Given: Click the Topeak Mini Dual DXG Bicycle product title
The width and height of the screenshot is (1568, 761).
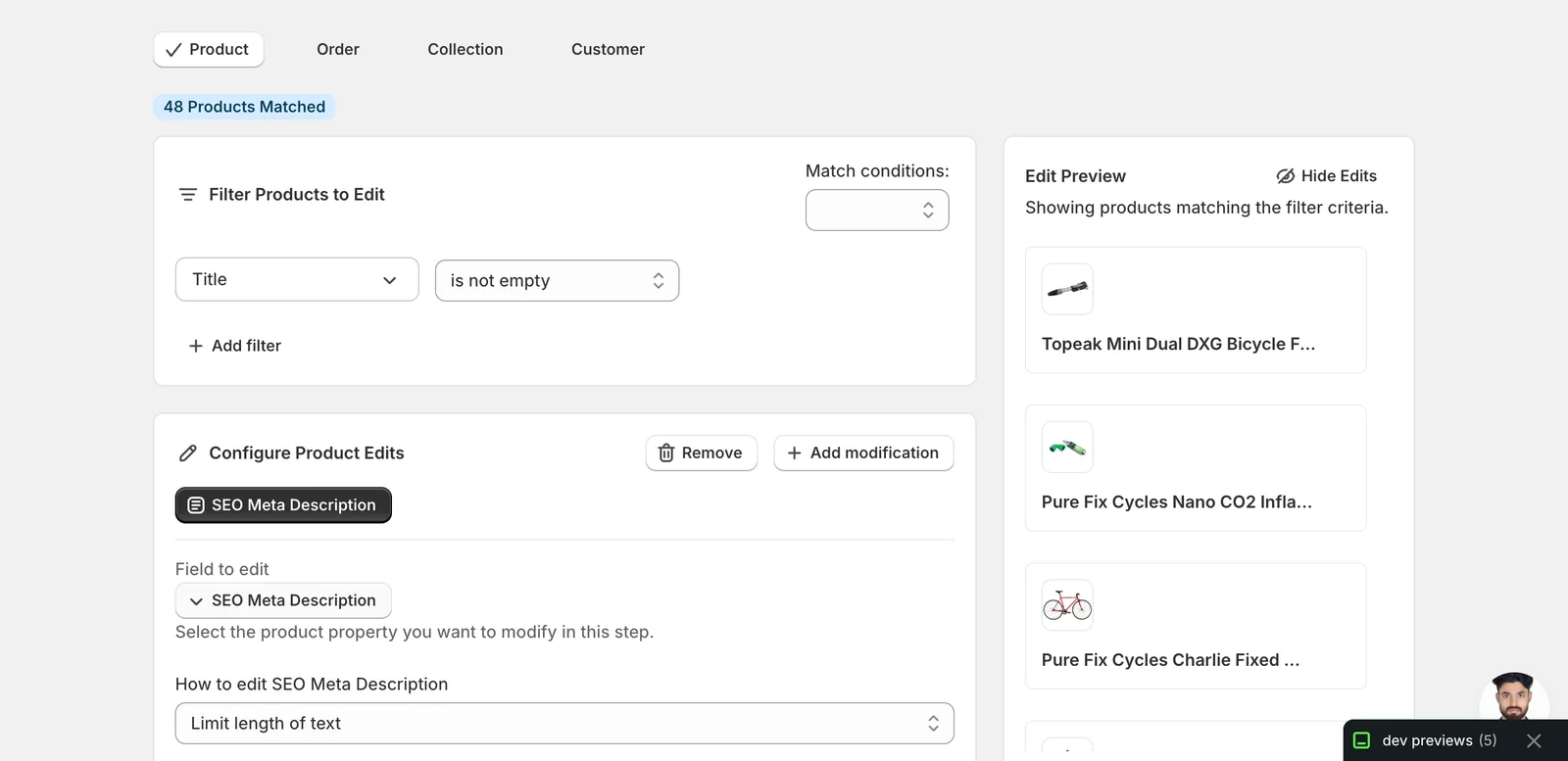Looking at the screenshot, I should pyautogui.click(x=1178, y=345).
